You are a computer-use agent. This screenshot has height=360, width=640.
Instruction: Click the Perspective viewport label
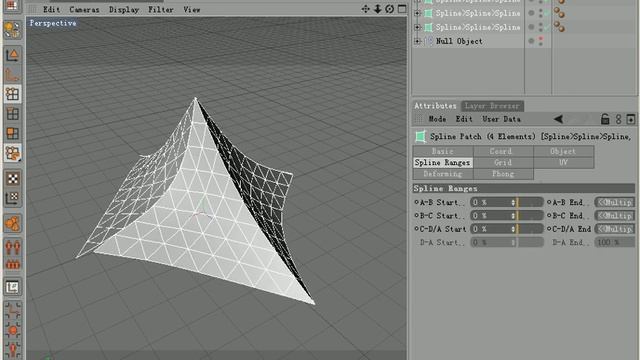(53, 23)
